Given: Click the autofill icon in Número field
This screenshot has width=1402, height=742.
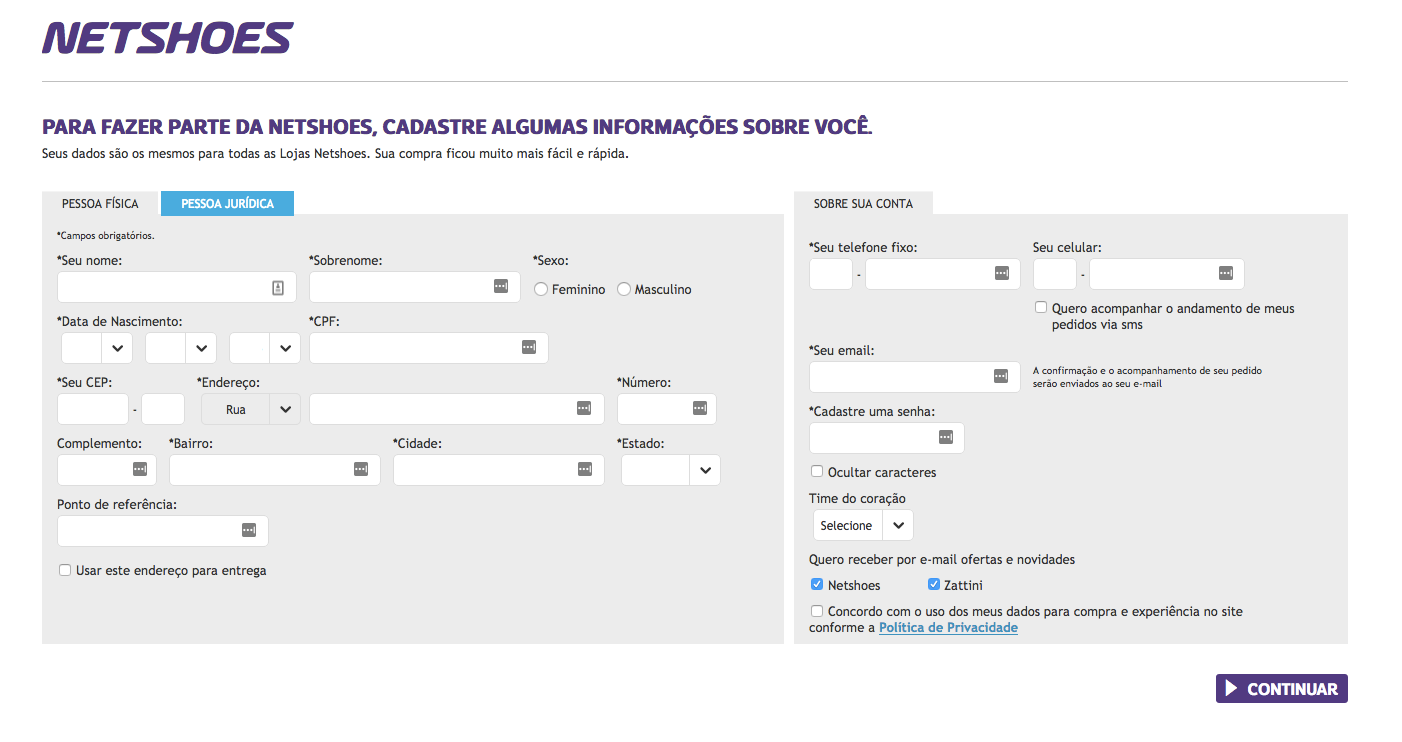Looking at the screenshot, I should click(x=700, y=408).
